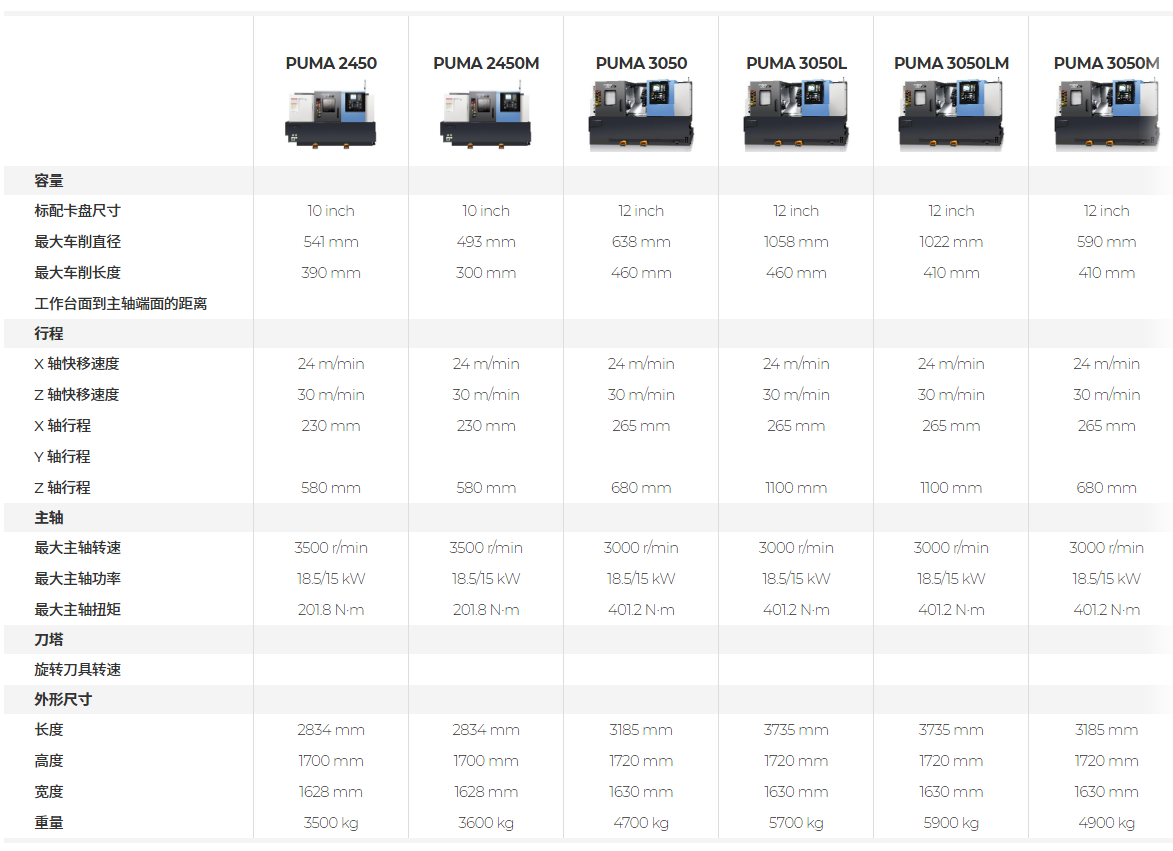
Task: Click the 最大车削直径 row label
Action: (x=77, y=242)
